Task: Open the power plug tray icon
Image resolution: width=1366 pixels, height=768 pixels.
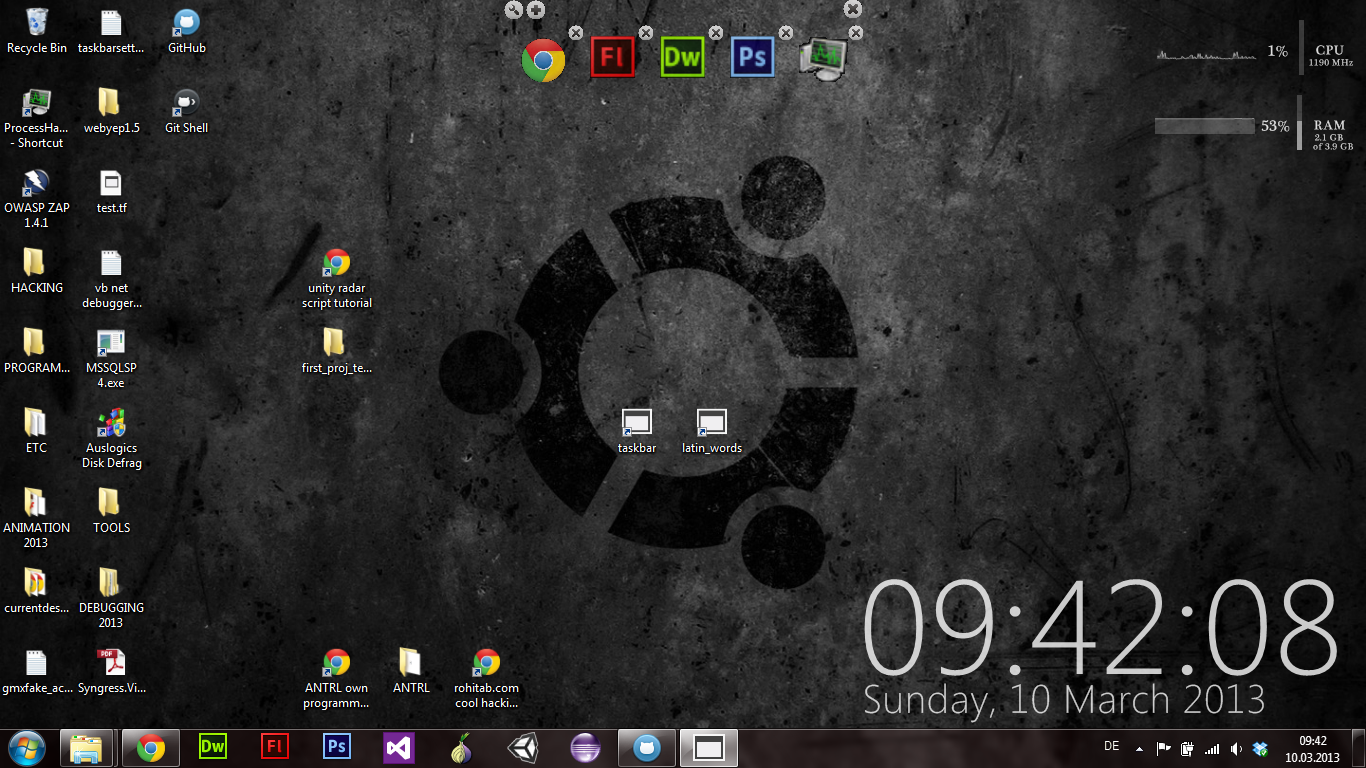Action: pyautogui.click(x=1188, y=749)
